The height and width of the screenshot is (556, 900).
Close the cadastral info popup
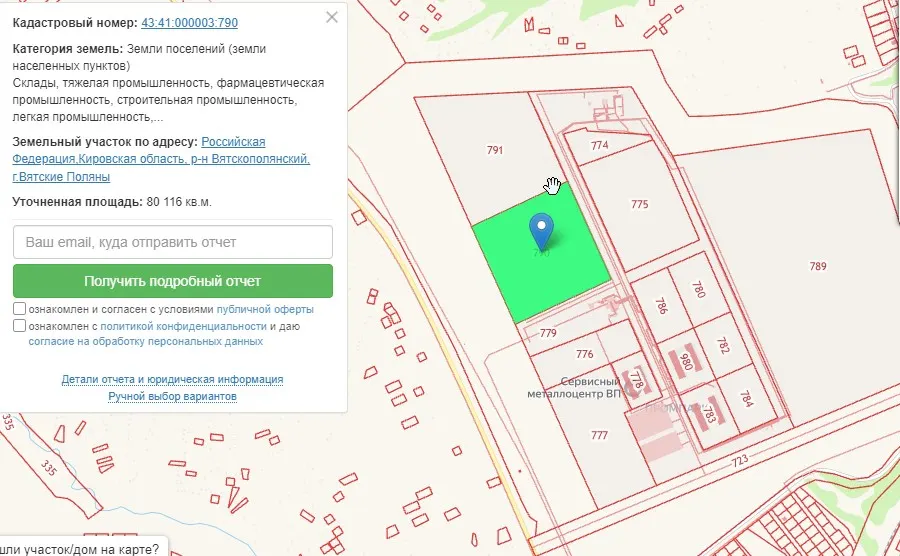coord(332,17)
